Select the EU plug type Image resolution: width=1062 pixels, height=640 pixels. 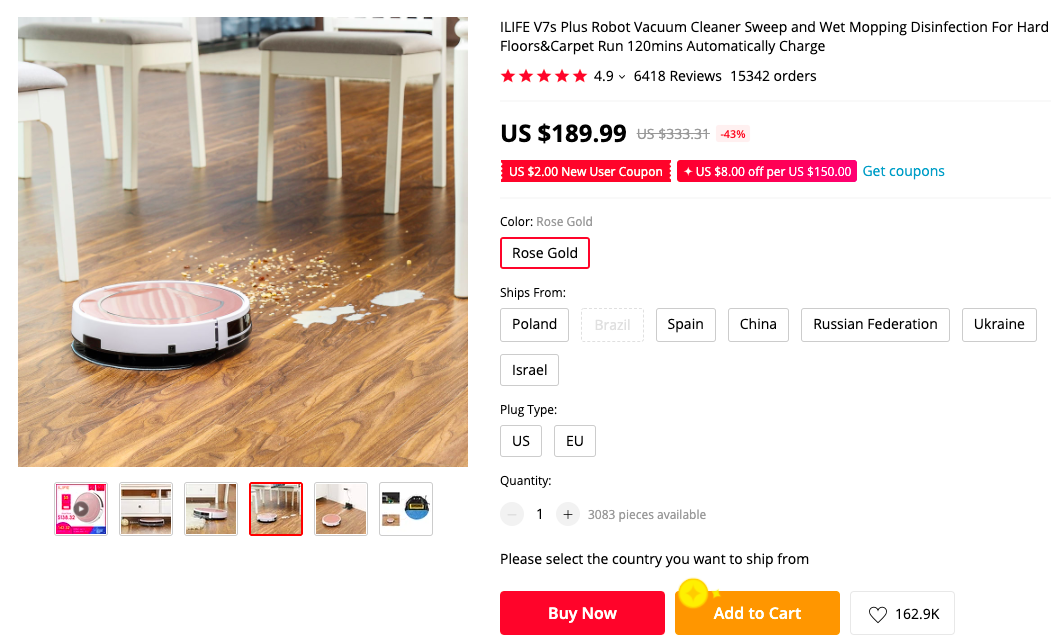click(x=574, y=441)
